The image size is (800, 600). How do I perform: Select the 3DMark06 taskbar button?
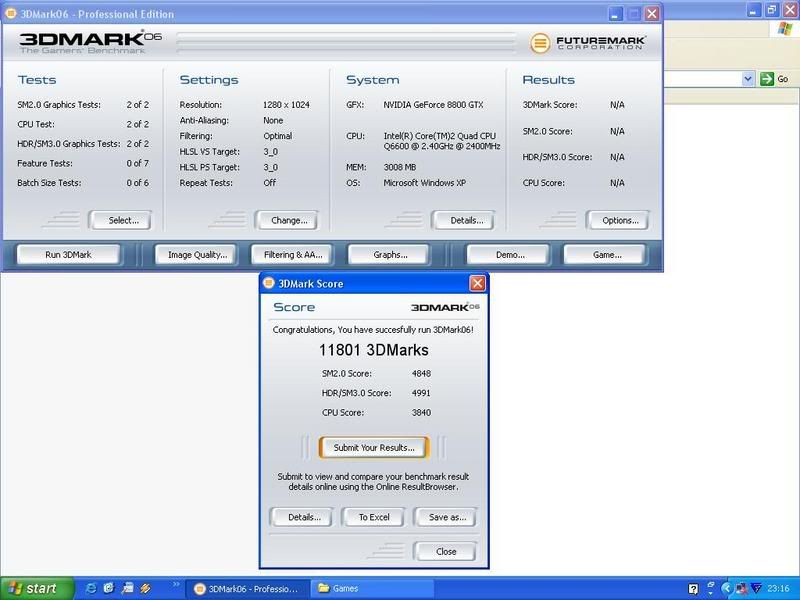click(x=248, y=588)
